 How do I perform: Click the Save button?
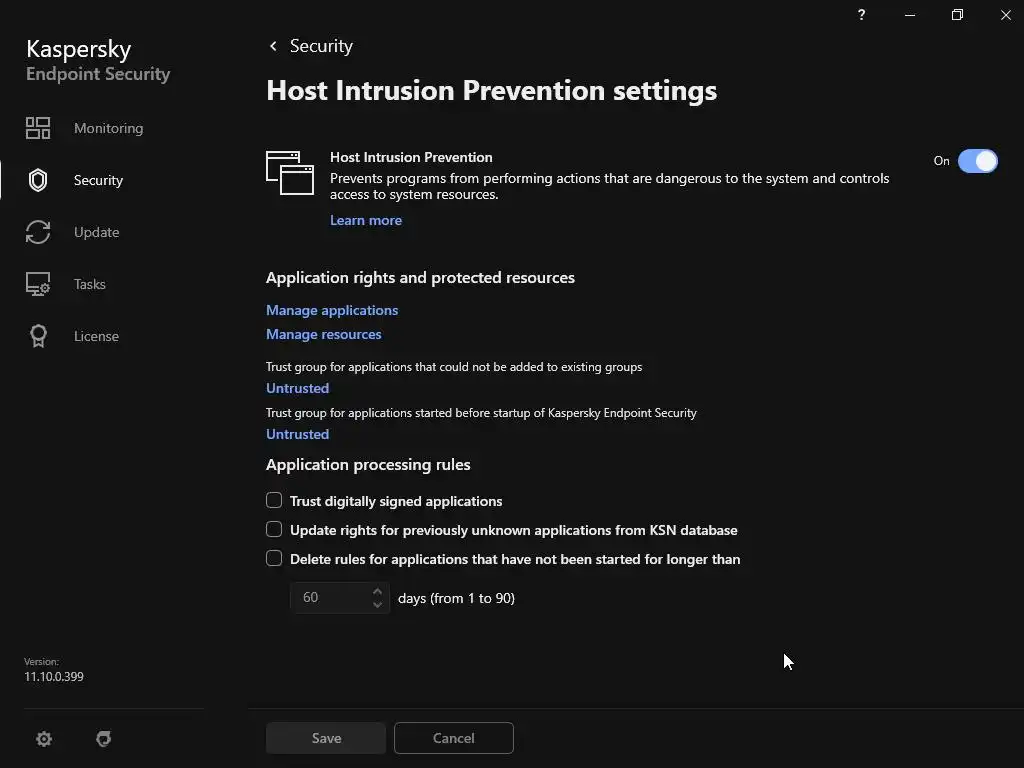[x=326, y=738]
